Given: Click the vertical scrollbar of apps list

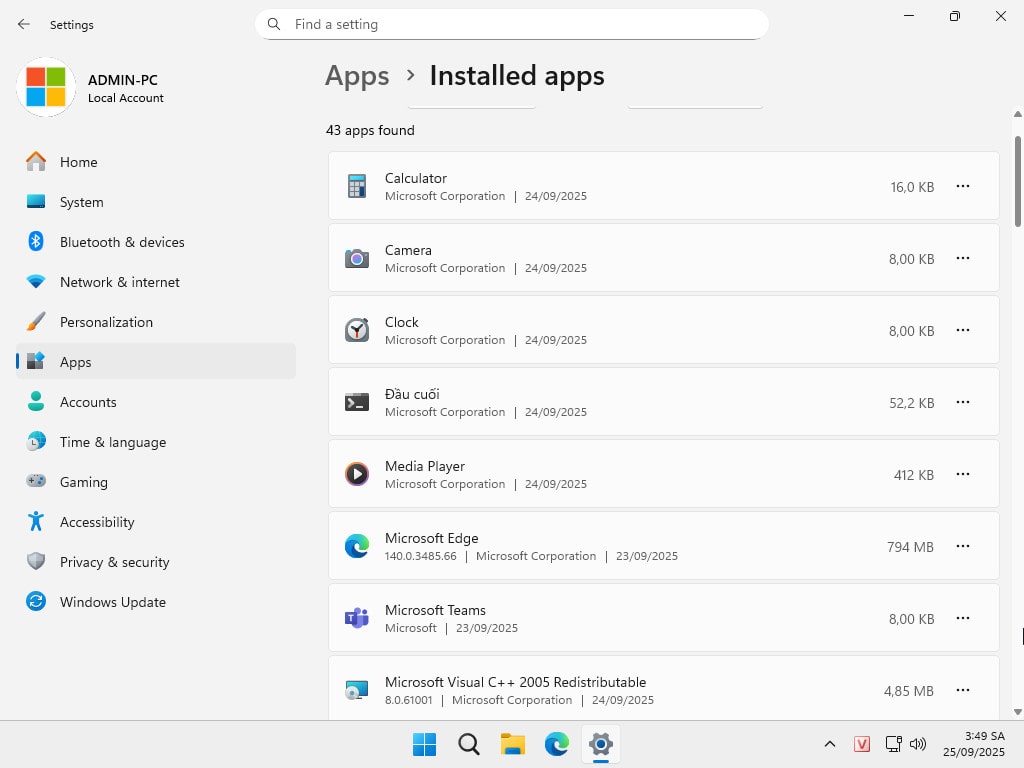Looking at the screenshot, I should (1018, 180).
